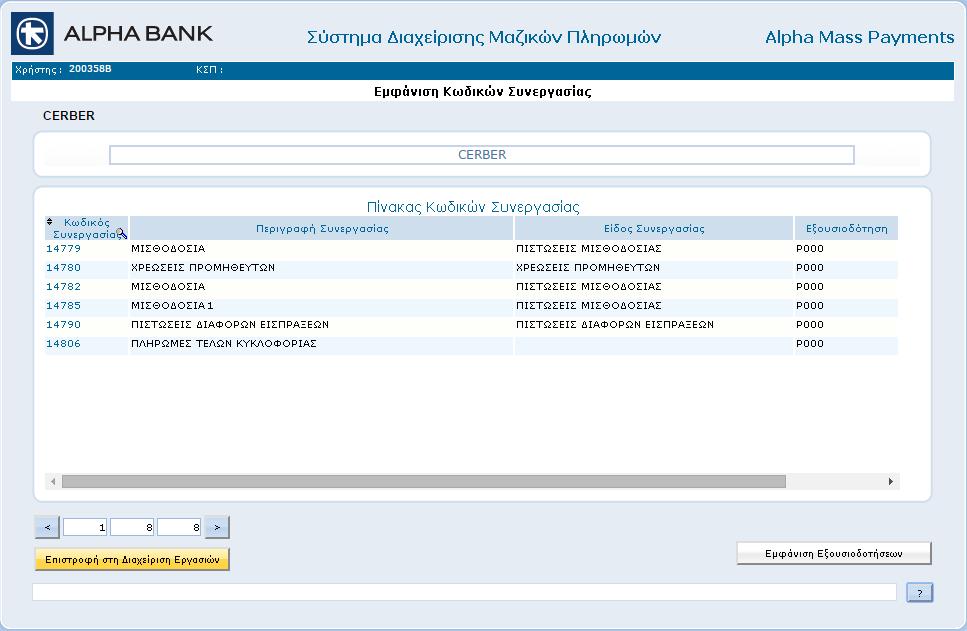Select P000 authorization in row 14780

click(846, 268)
